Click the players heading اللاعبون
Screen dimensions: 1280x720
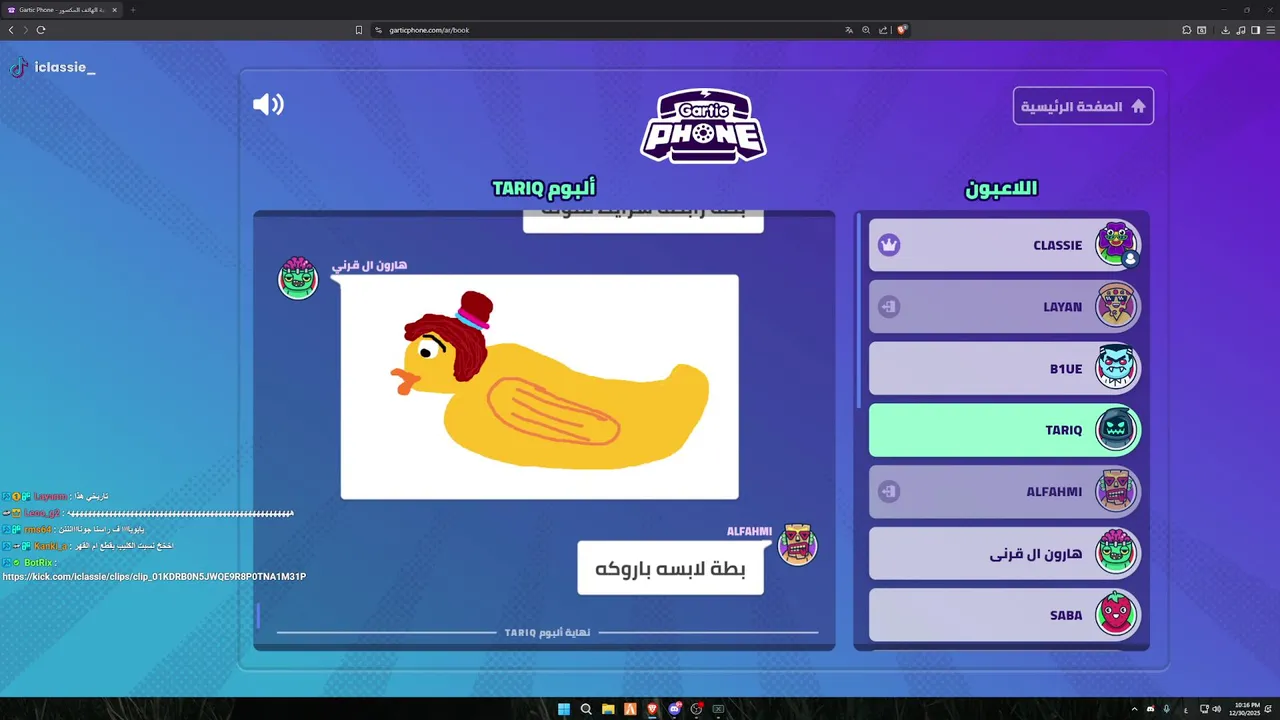pos(1001,188)
